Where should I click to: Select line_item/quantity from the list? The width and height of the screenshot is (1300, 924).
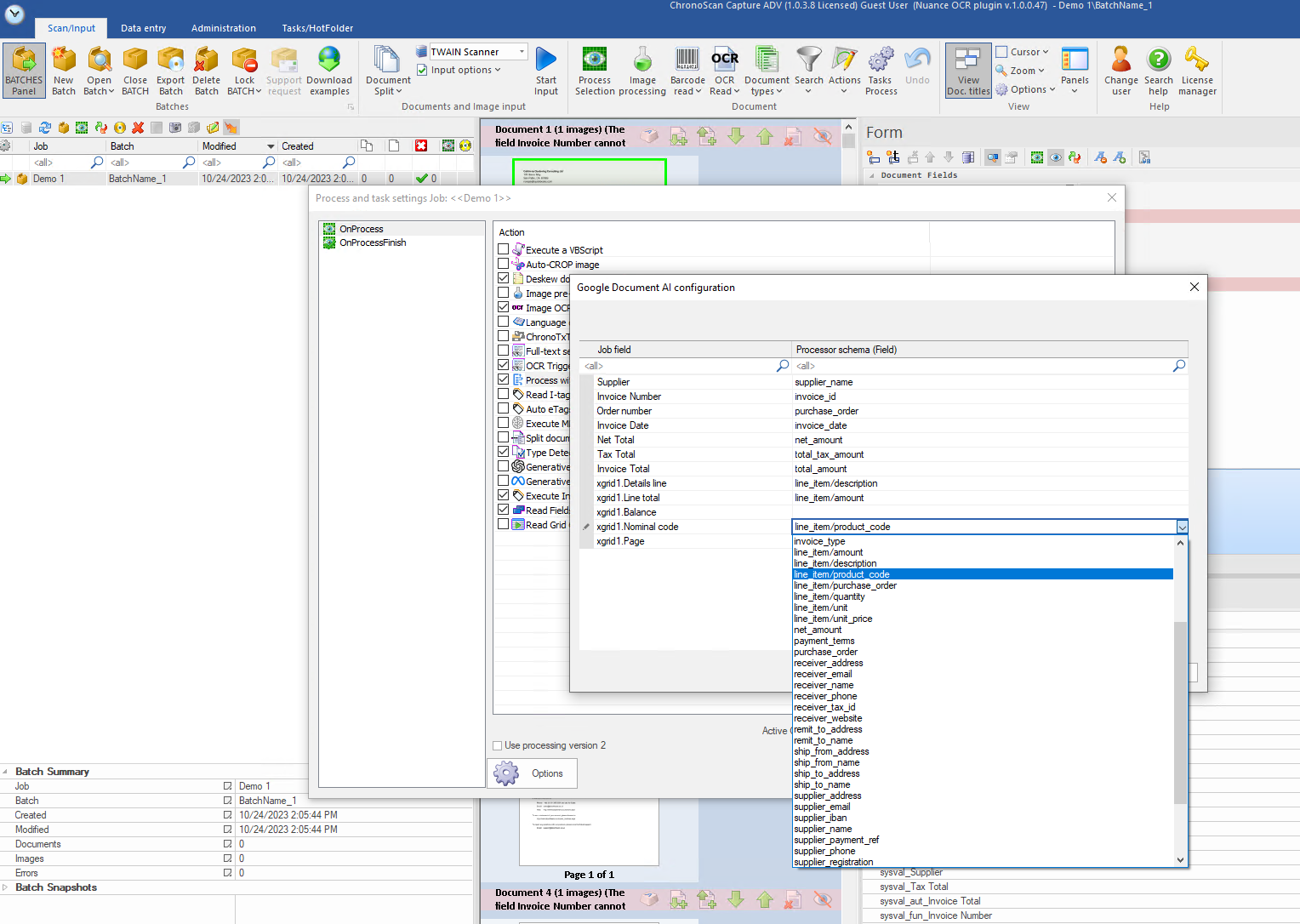point(830,597)
